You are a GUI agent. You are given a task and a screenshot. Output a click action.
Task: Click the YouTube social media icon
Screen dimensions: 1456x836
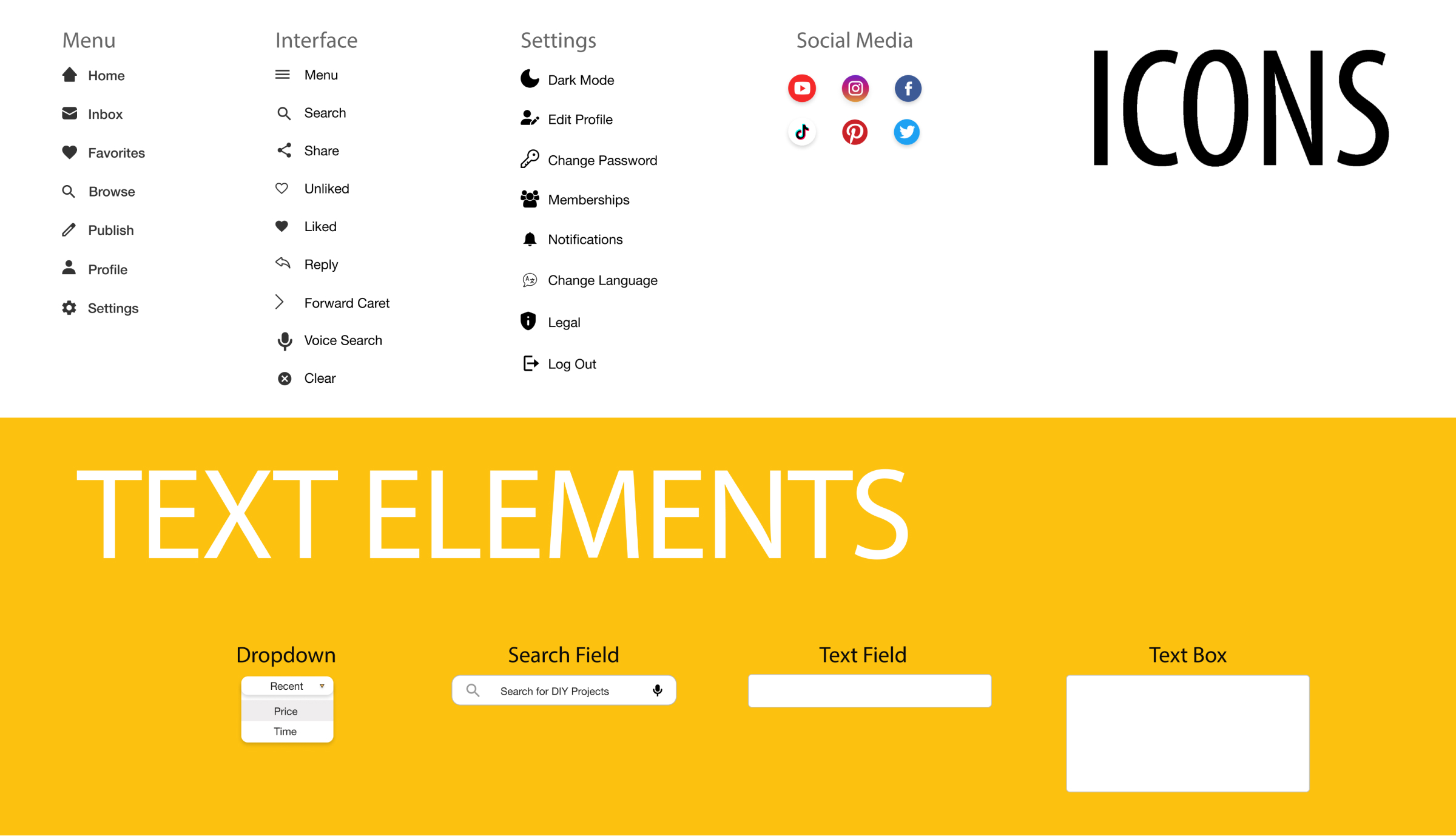pyautogui.click(x=802, y=88)
